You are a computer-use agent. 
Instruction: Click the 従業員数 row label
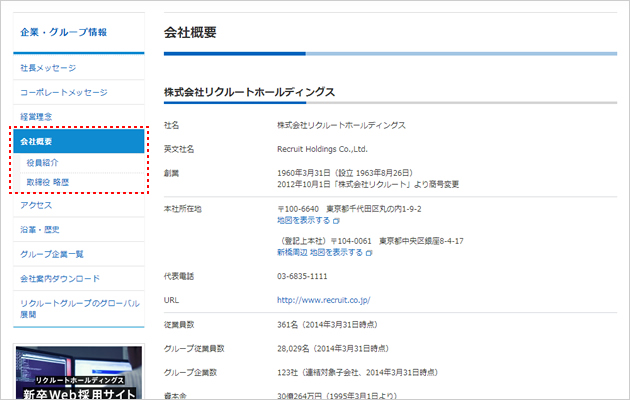tap(179, 324)
